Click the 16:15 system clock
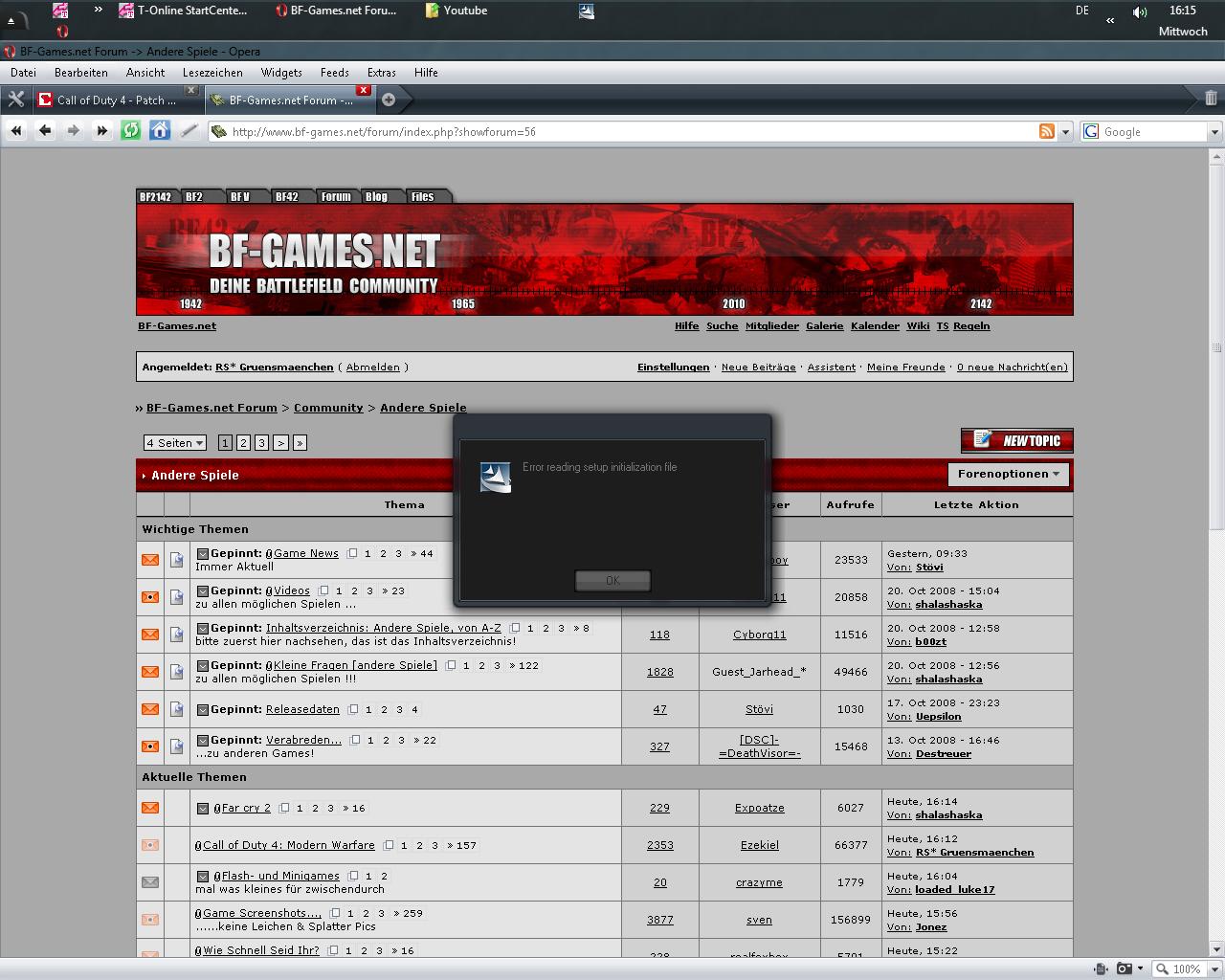The height and width of the screenshot is (980, 1225). coord(1183,11)
